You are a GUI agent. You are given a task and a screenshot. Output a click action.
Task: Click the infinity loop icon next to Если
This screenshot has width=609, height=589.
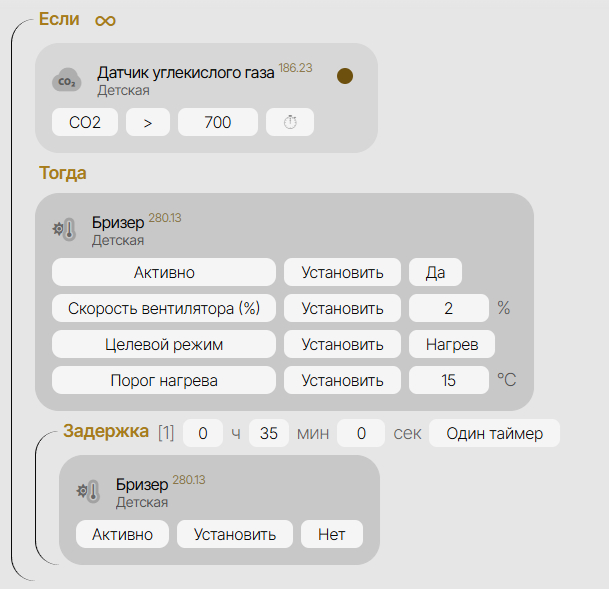(105, 20)
